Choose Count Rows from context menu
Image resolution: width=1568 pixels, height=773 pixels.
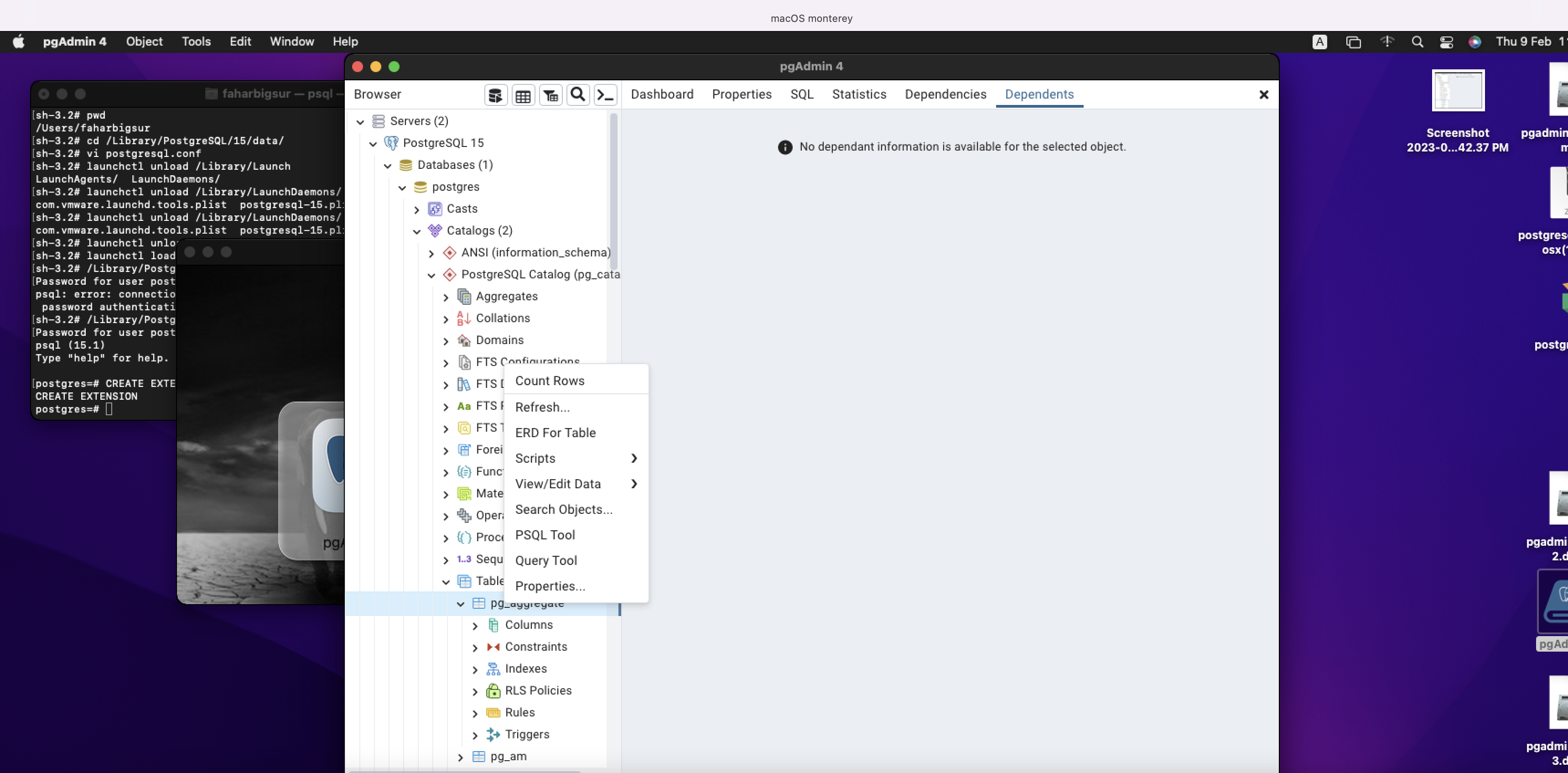[550, 381]
